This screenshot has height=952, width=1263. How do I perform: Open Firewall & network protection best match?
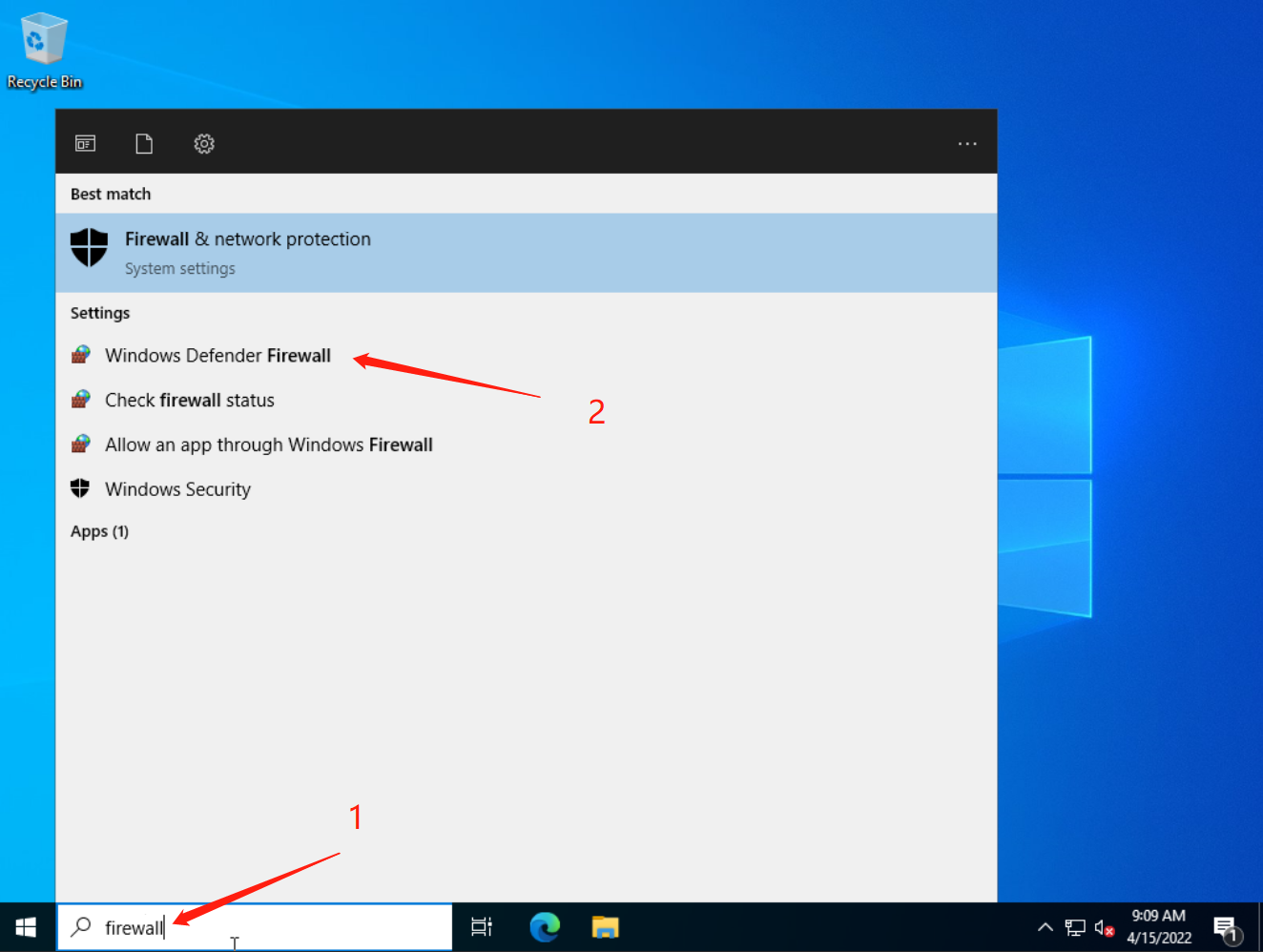click(526, 253)
